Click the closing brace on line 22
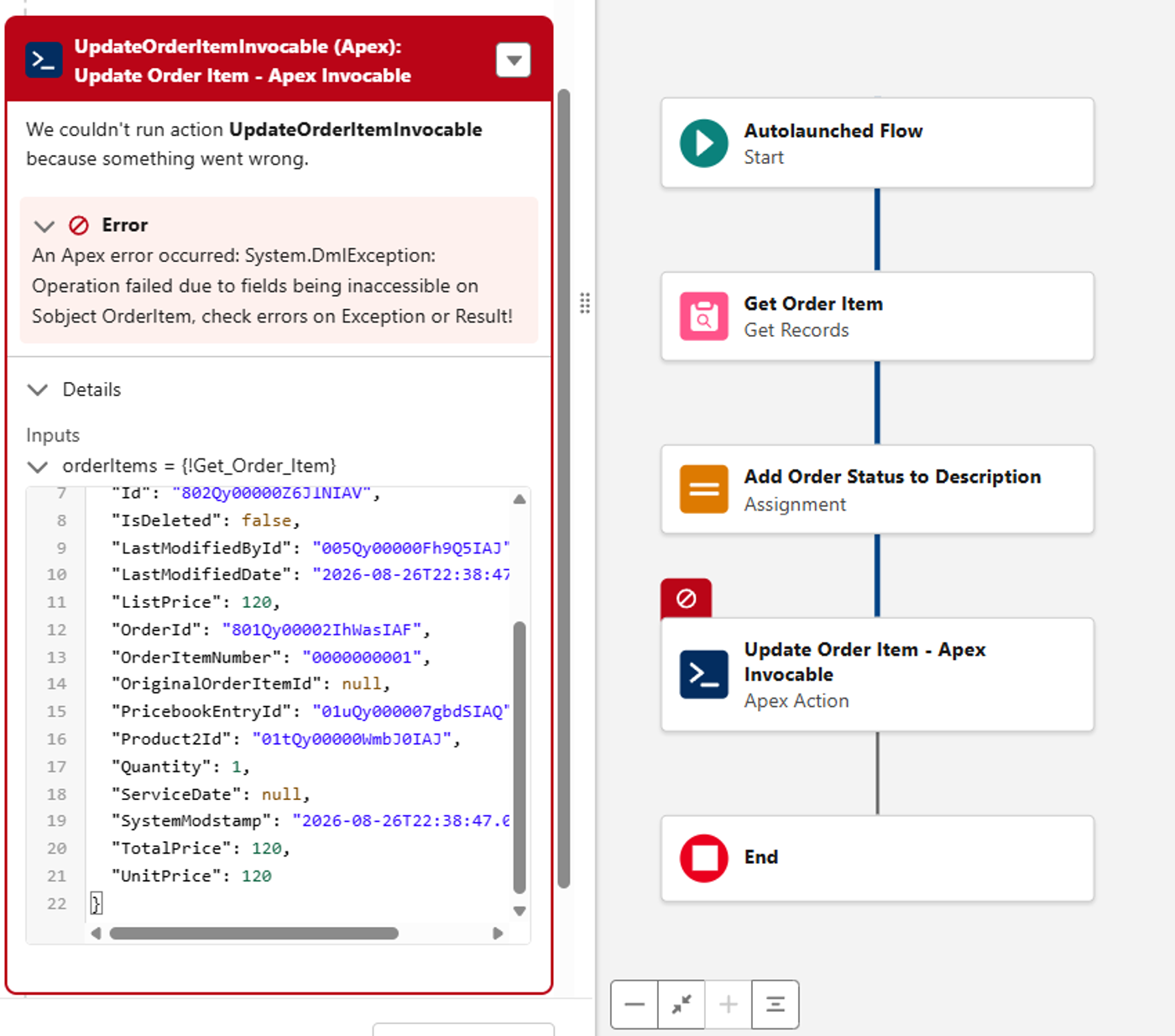The image size is (1175, 1036). point(97,903)
